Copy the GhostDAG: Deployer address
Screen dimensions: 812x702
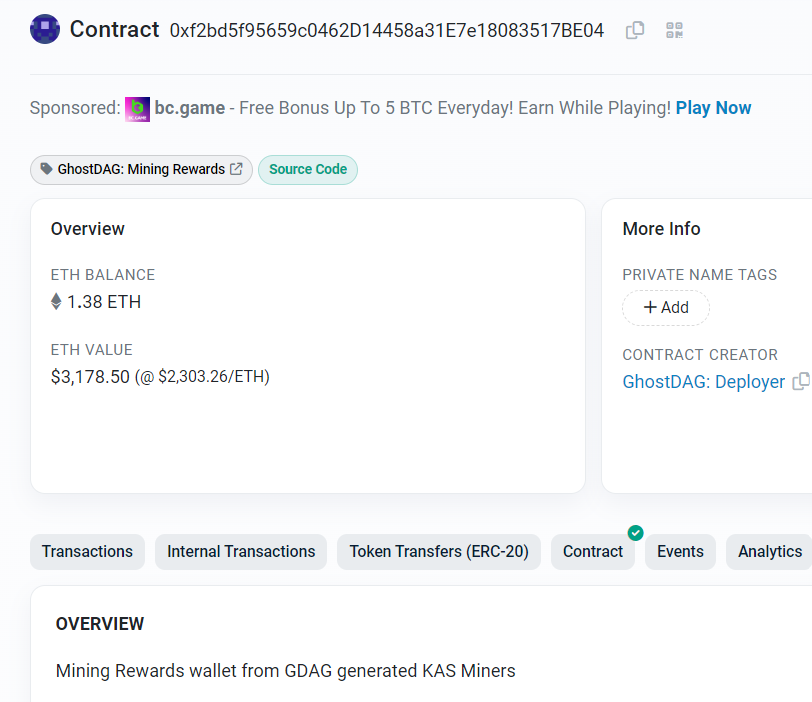pos(801,382)
